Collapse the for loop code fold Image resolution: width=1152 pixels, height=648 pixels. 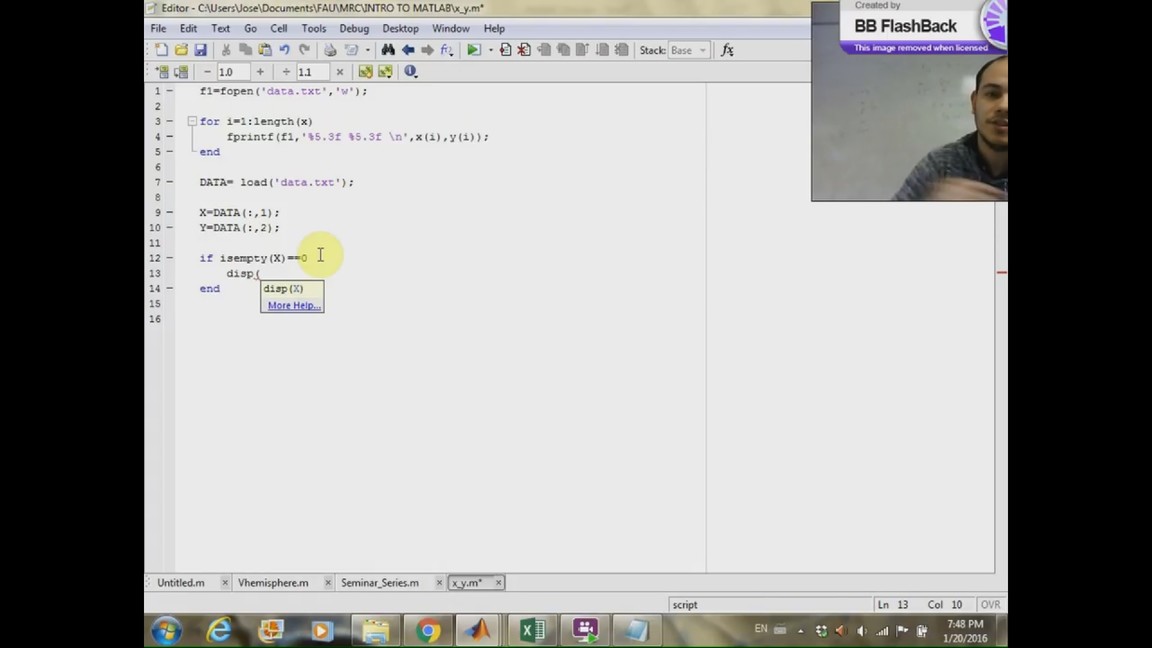click(x=191, y=121)
